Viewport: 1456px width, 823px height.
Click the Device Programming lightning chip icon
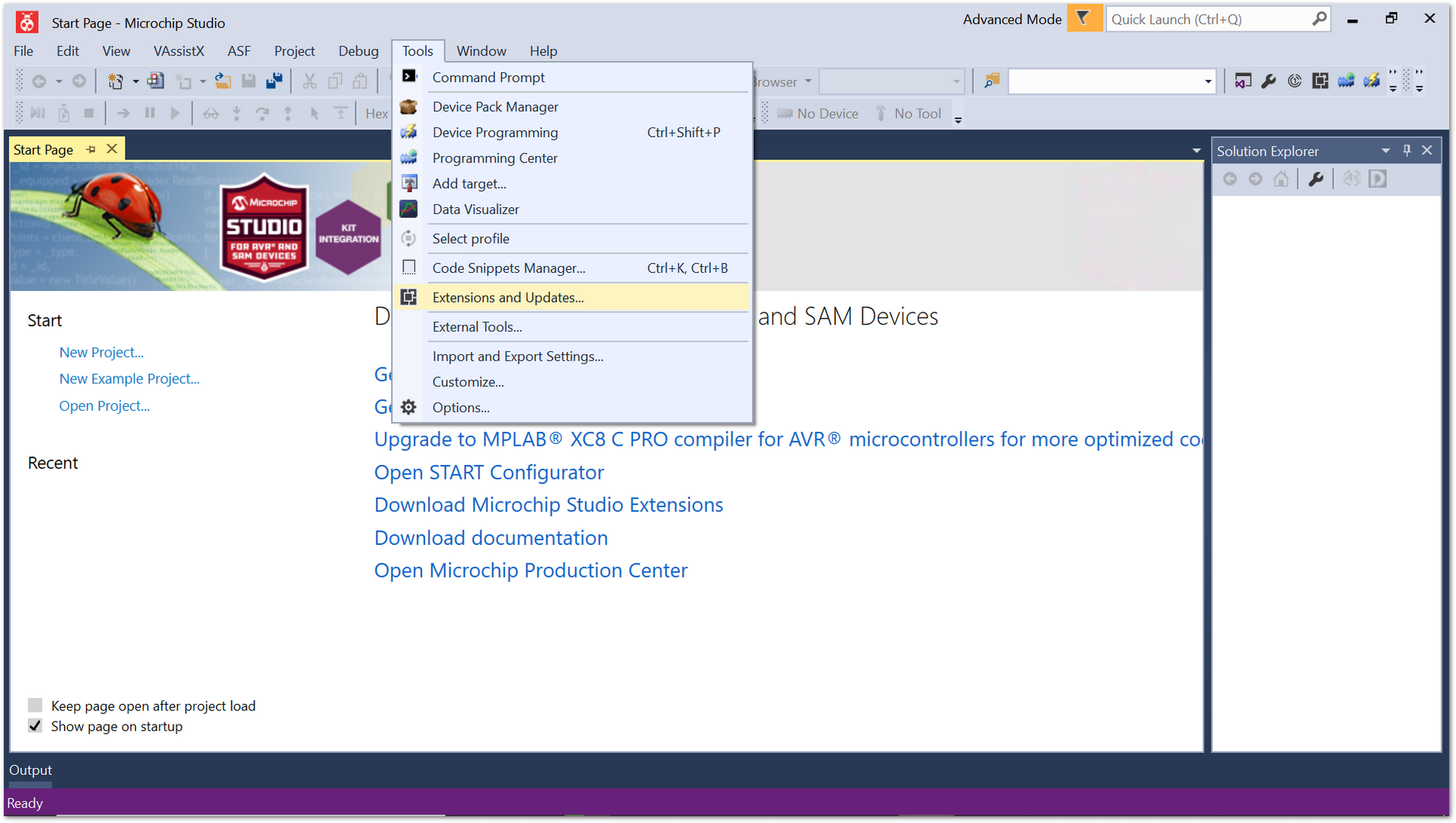click(409, 132)
